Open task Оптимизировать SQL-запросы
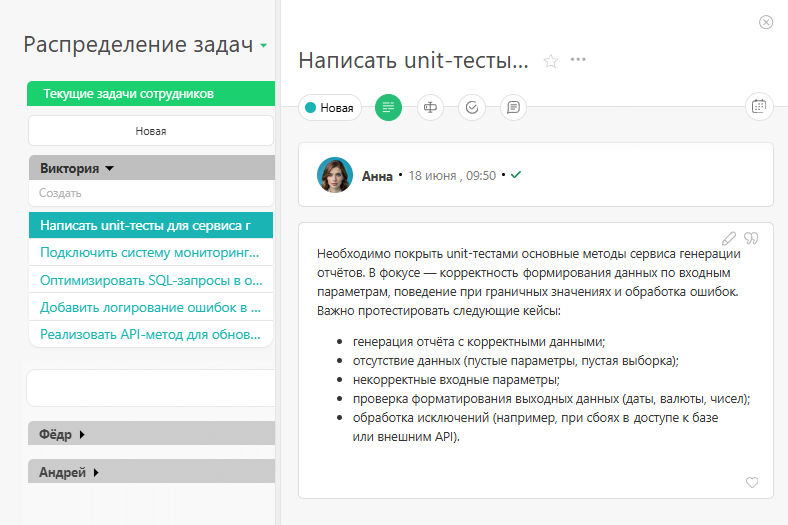788x525 pixels. click(151, 280)
